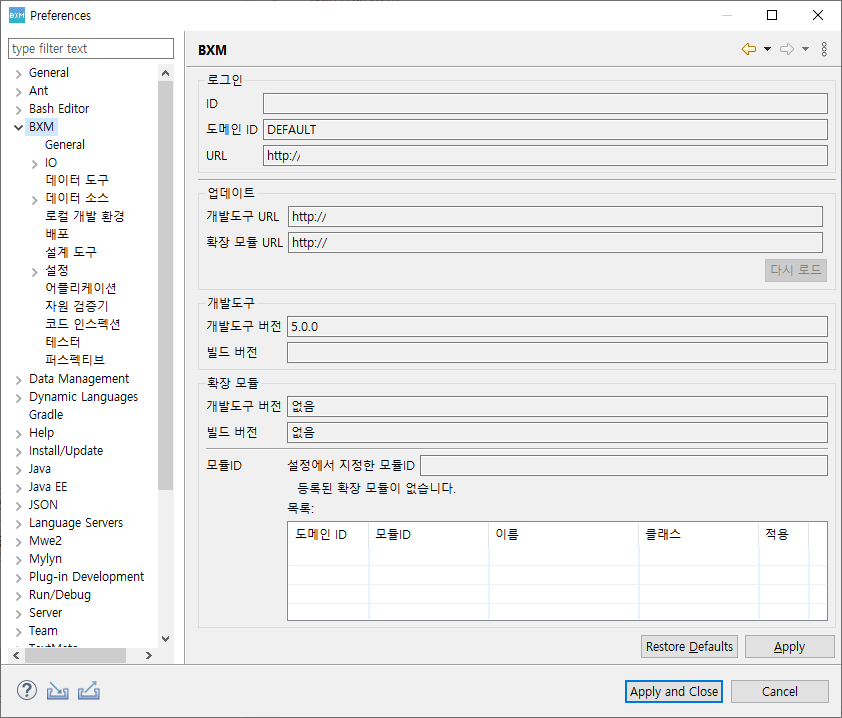The width and height of the screenshot is (842, 718).
Task: Click Apply and Close button
Action: (x=673, y=692)
